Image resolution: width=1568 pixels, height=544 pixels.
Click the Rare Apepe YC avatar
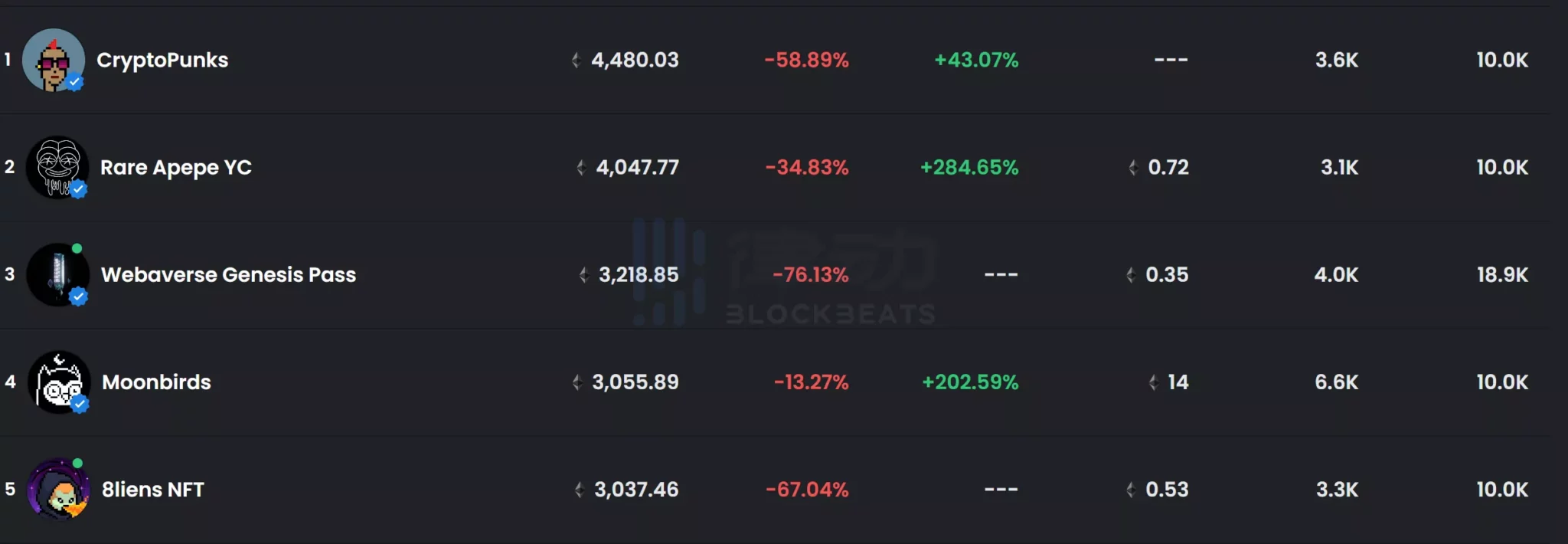coord(57,165)
